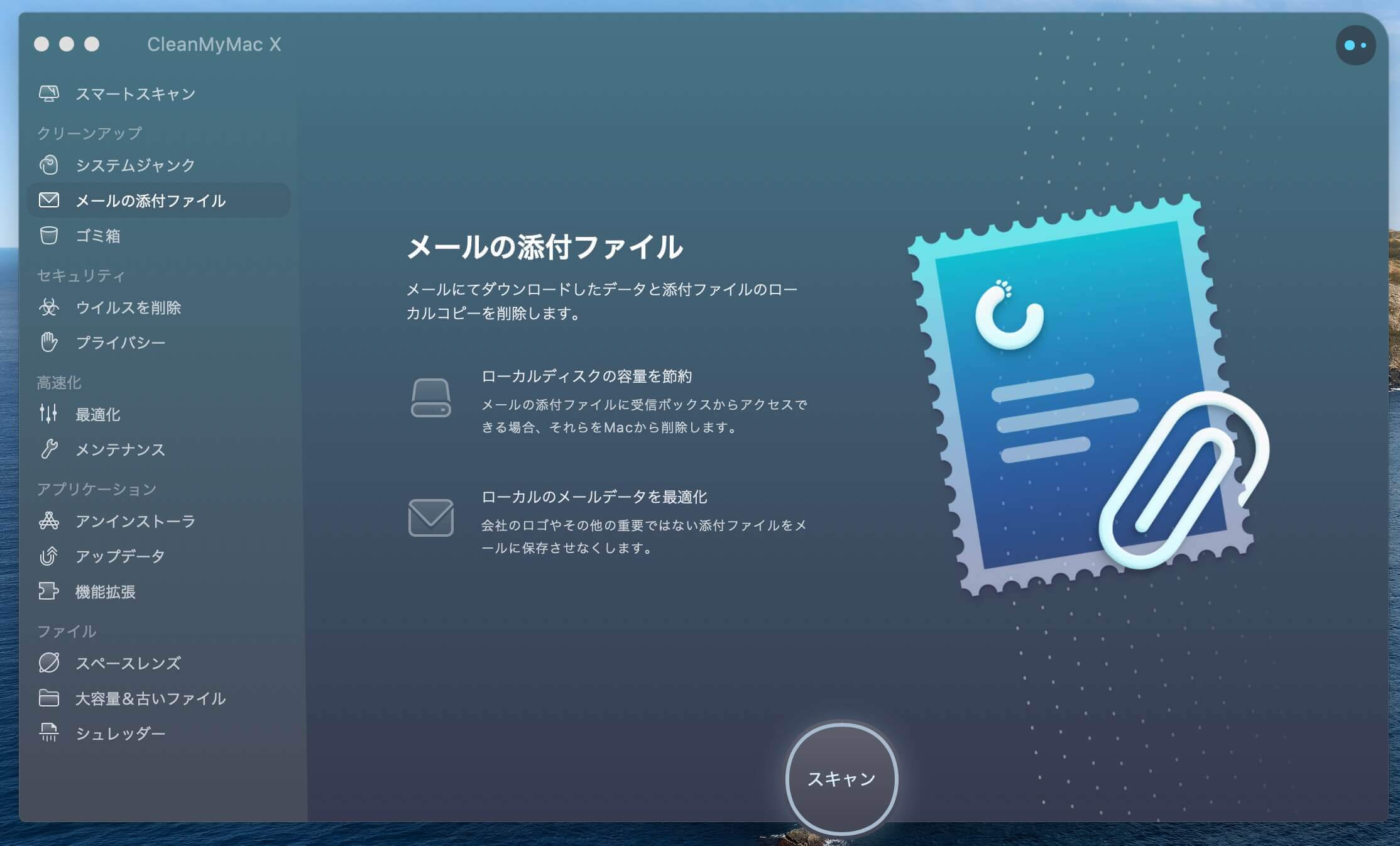Viewport: 1400px width, 846px height.
Task: Click the green zoom button of the window
Action: [x=92, y=44]
